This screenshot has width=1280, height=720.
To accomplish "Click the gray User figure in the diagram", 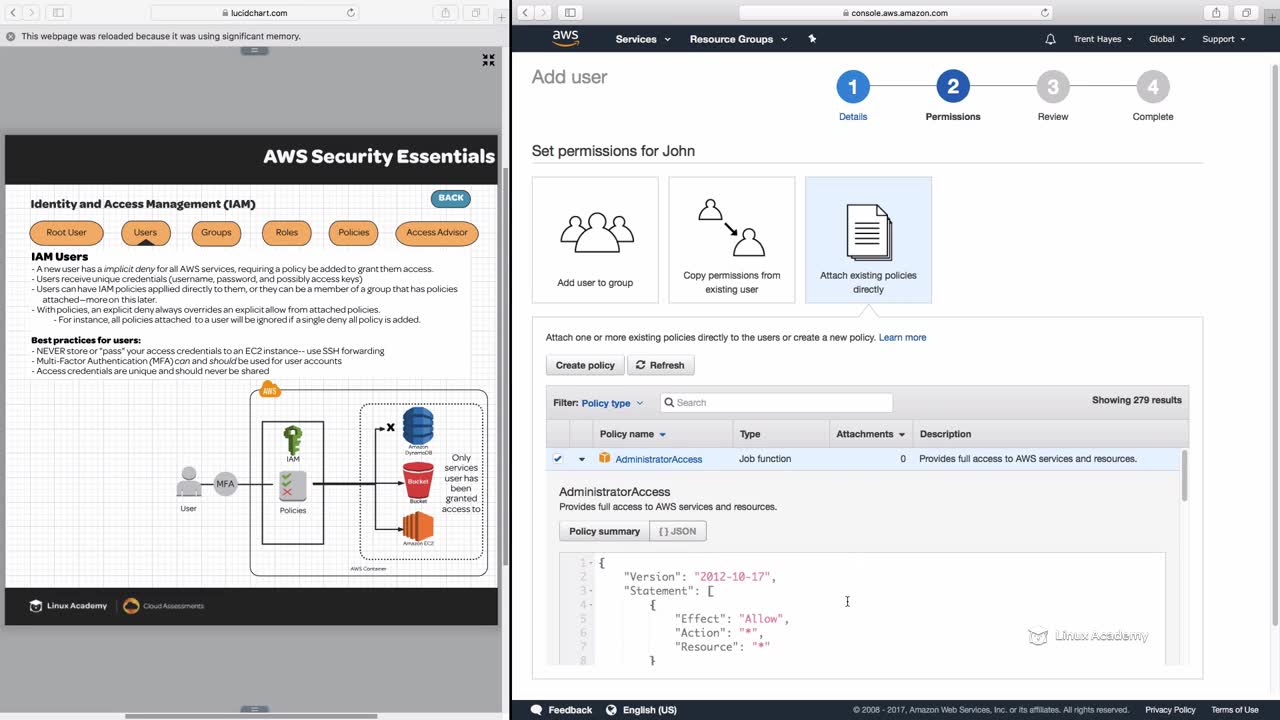I will click(188, 482).
